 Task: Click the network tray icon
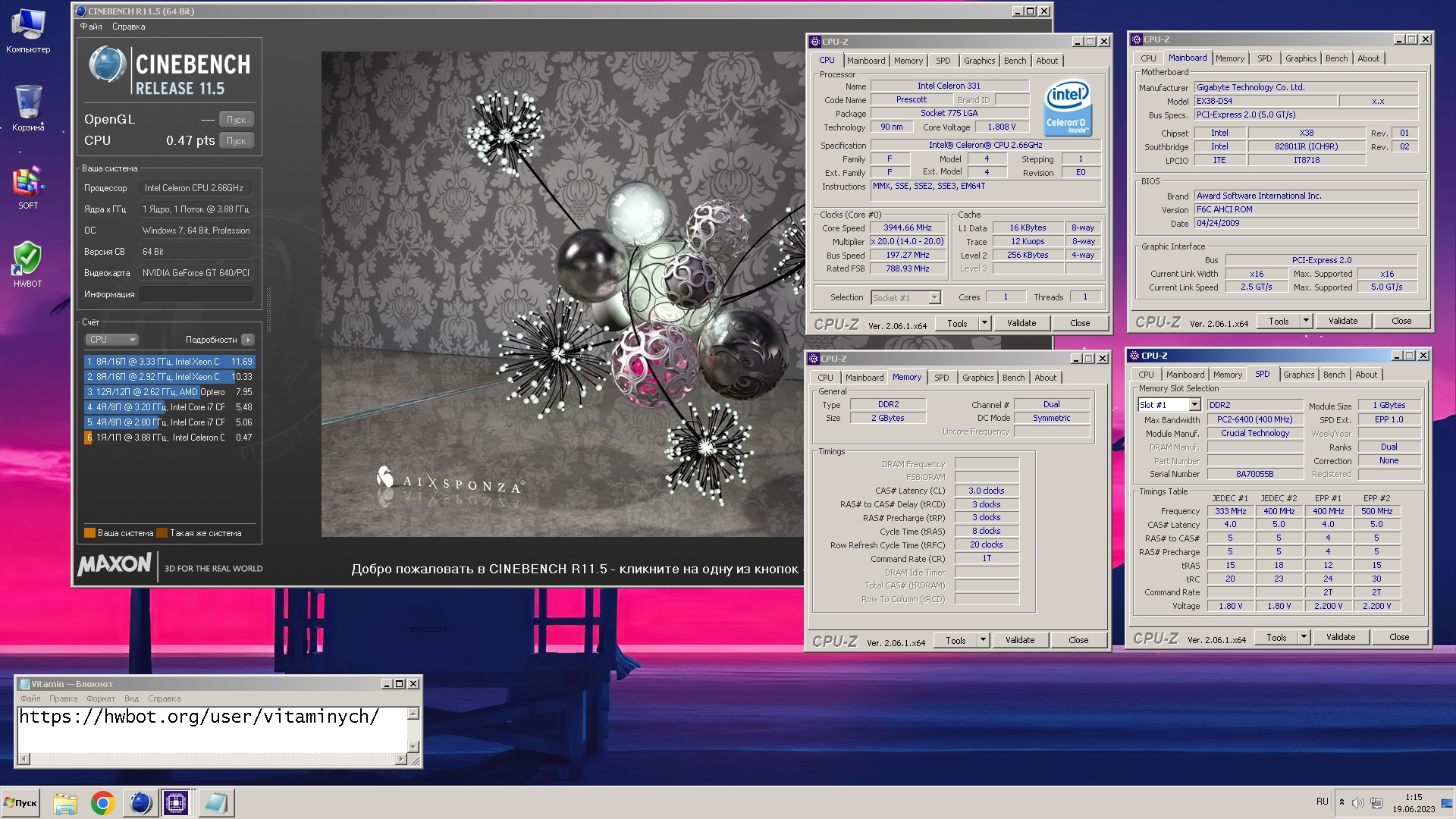point(1376,802)
